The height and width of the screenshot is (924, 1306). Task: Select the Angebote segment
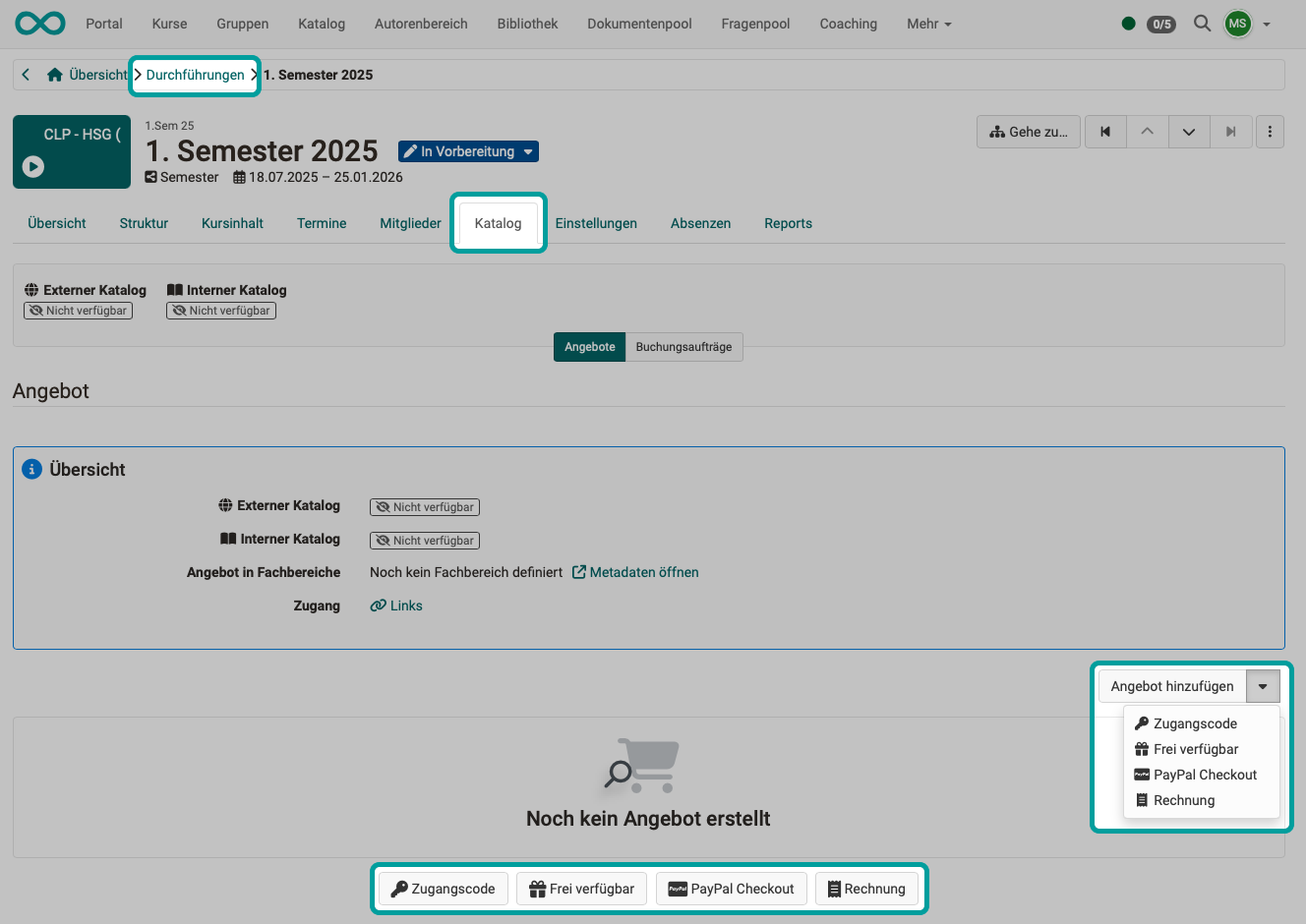click(x=589, y=346)
